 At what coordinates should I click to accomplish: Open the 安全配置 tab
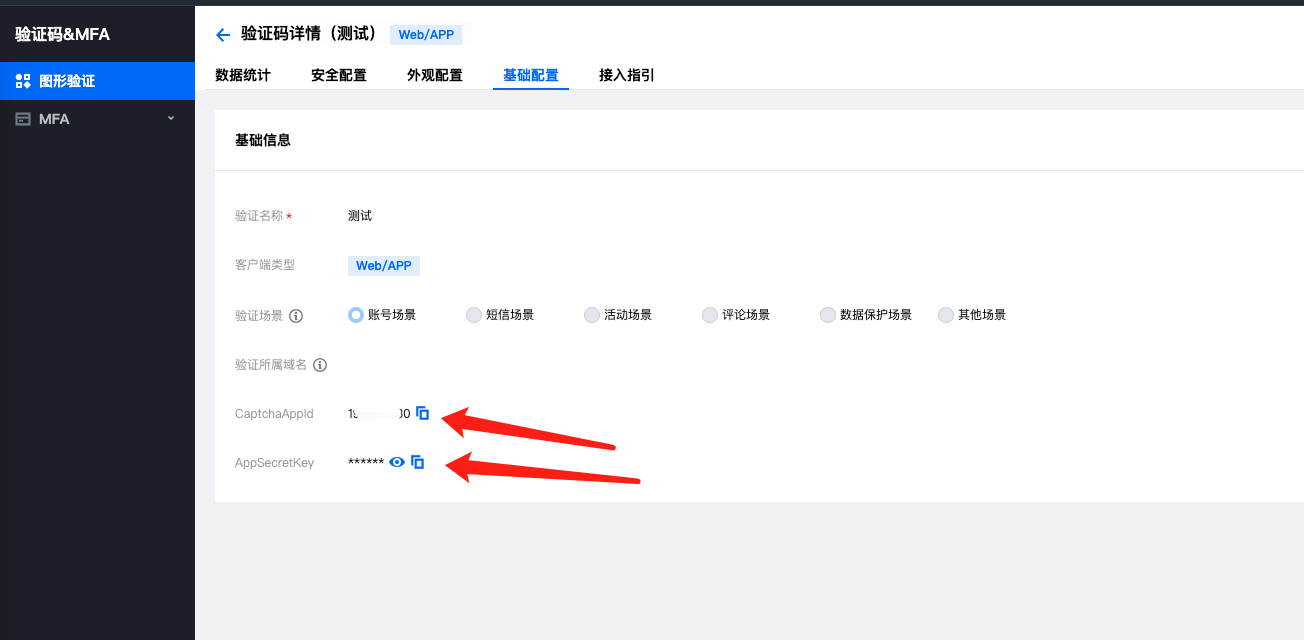tap(339, 75)
